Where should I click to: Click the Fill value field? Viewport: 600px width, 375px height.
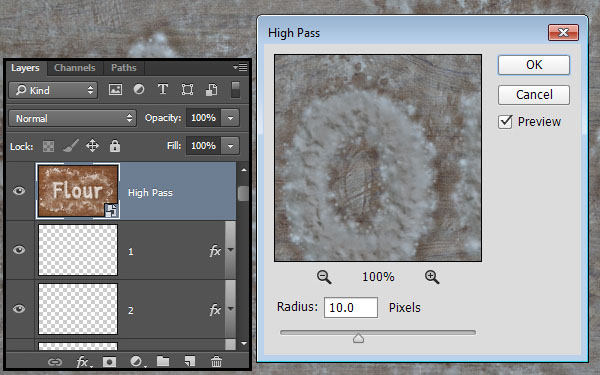204,146
